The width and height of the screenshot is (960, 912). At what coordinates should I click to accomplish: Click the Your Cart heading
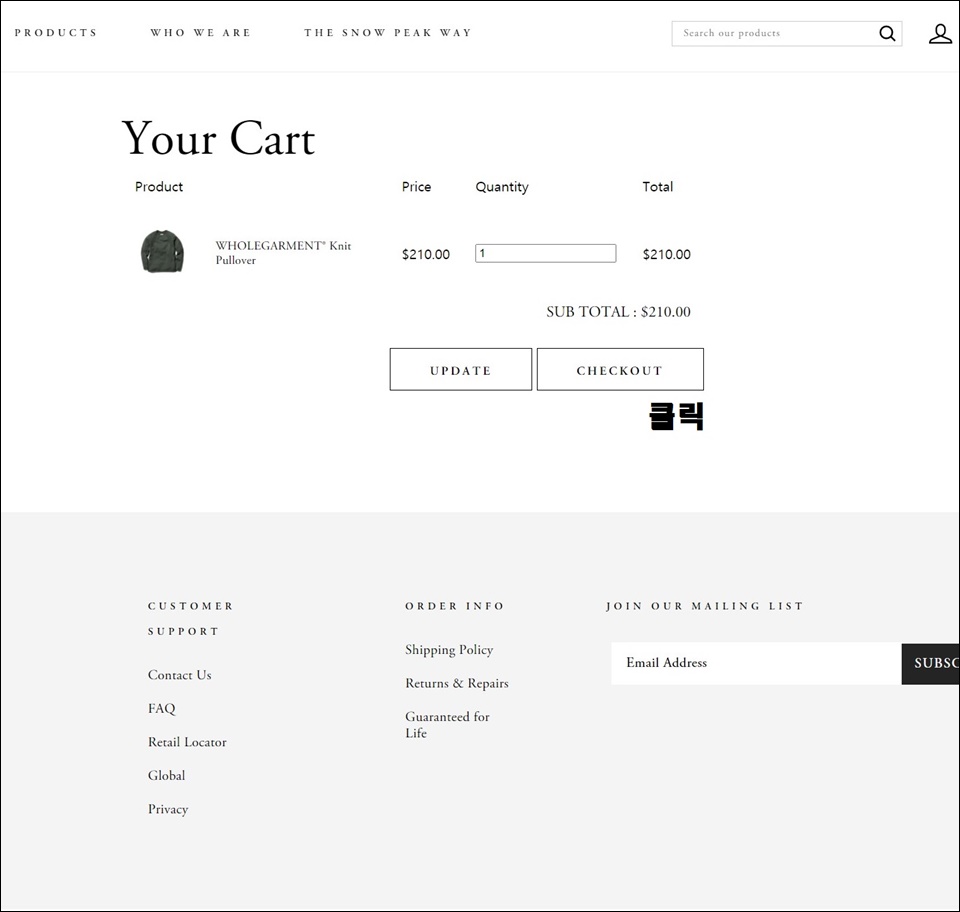pos(219,138)
